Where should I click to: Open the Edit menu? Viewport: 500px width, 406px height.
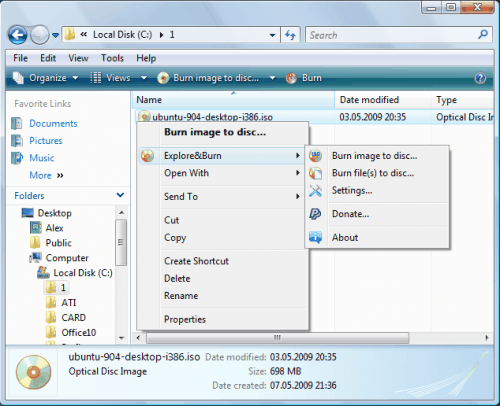click(48, 58)
